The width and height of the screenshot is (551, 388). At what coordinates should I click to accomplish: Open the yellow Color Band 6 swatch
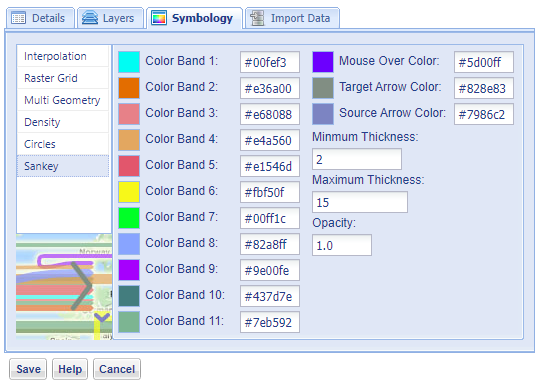(129, 192)
